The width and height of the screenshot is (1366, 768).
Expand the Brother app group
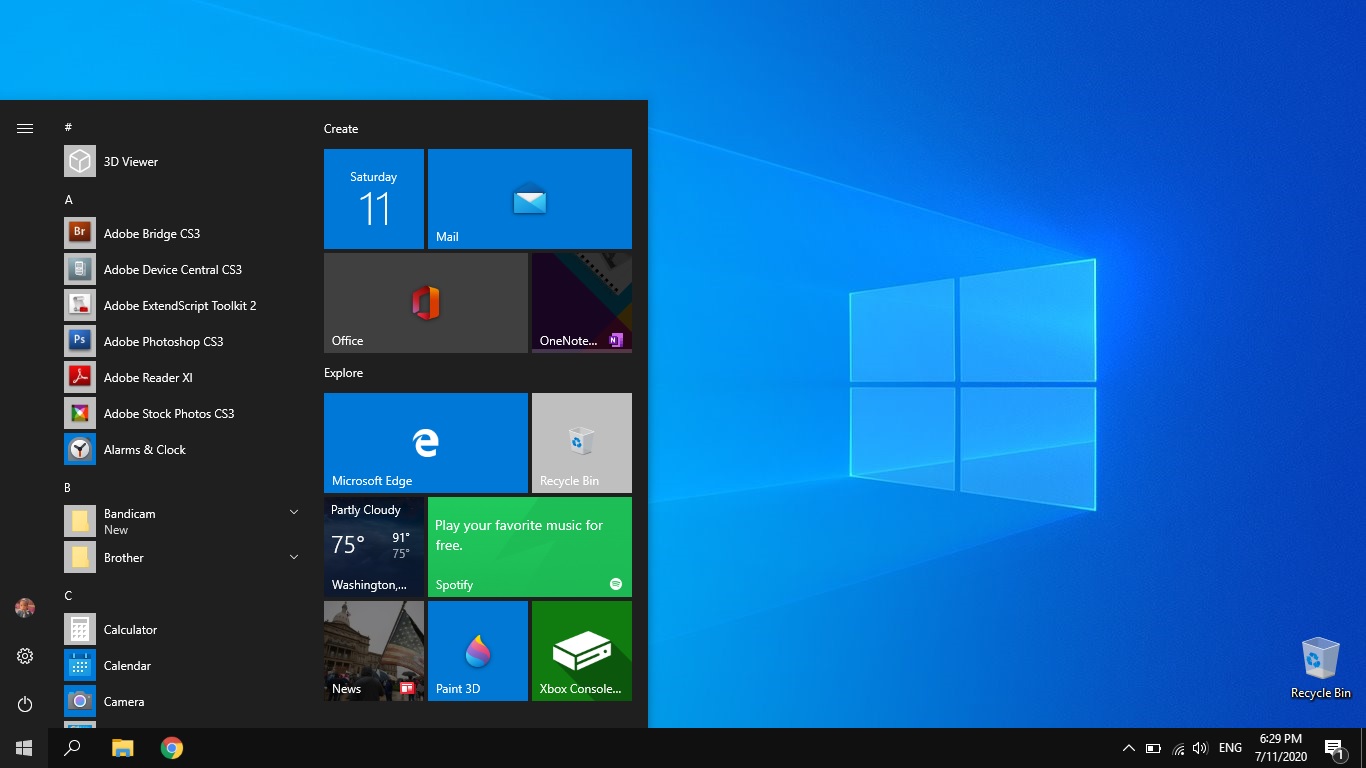tap(293, 557)
